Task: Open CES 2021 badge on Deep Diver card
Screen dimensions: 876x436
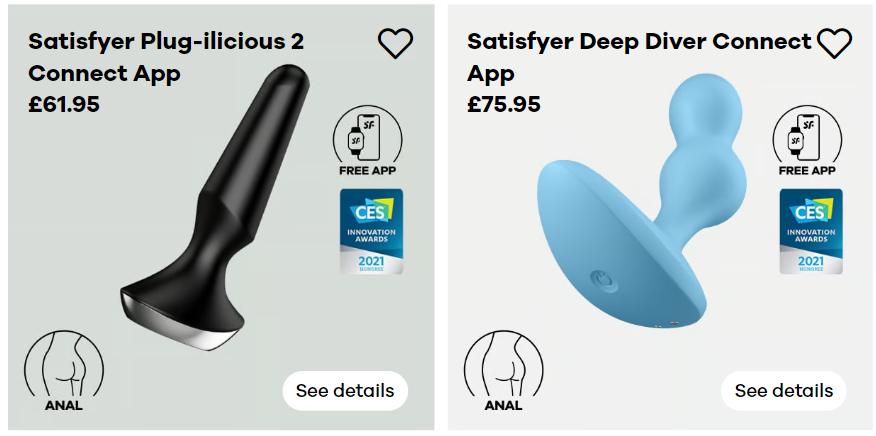Action: coord(811,231)
